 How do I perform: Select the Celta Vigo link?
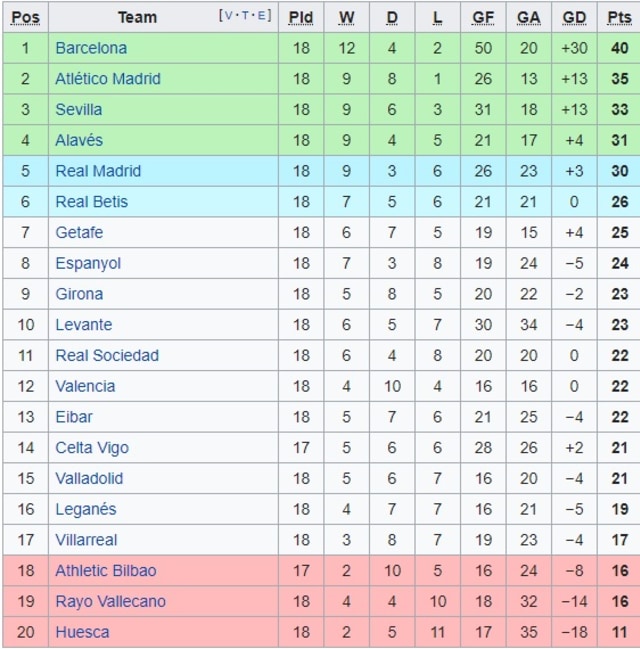(92, 448)
